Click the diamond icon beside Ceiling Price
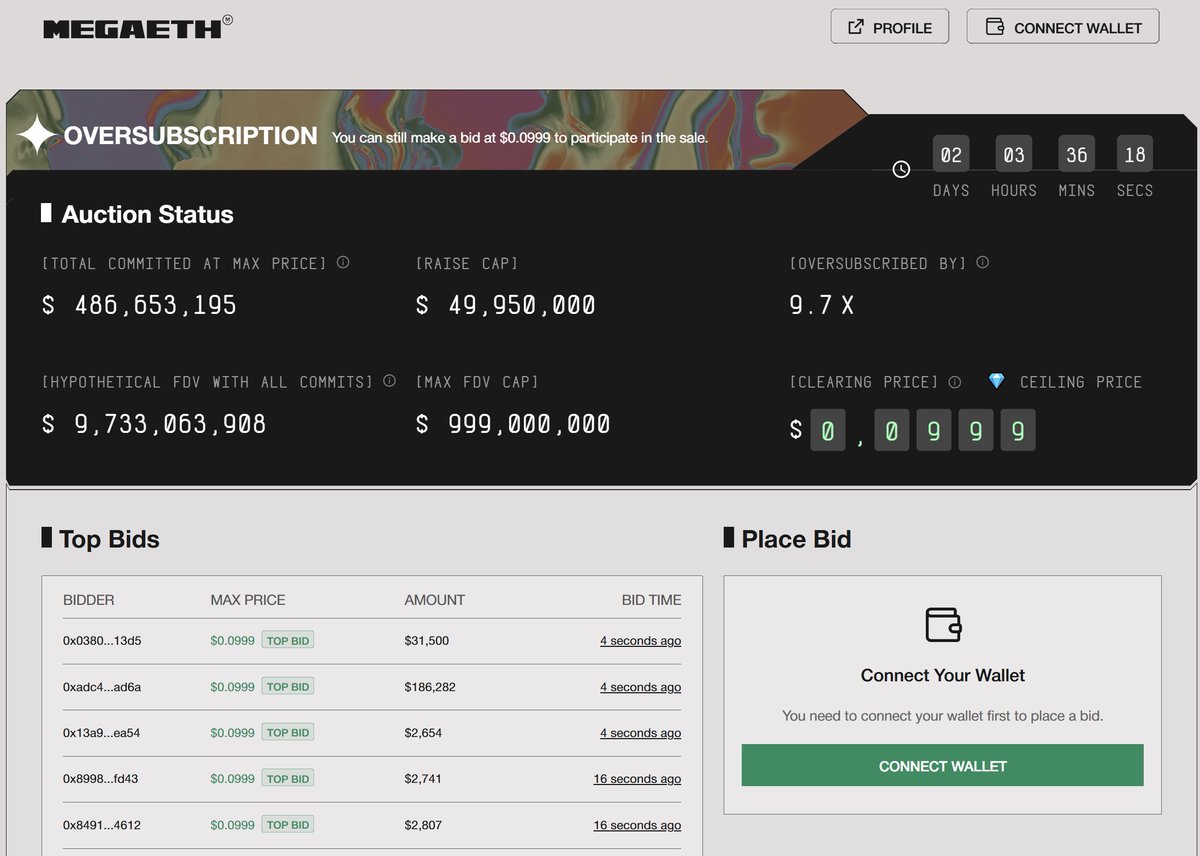Screen dimensions: 1200x856 (996, 382)
